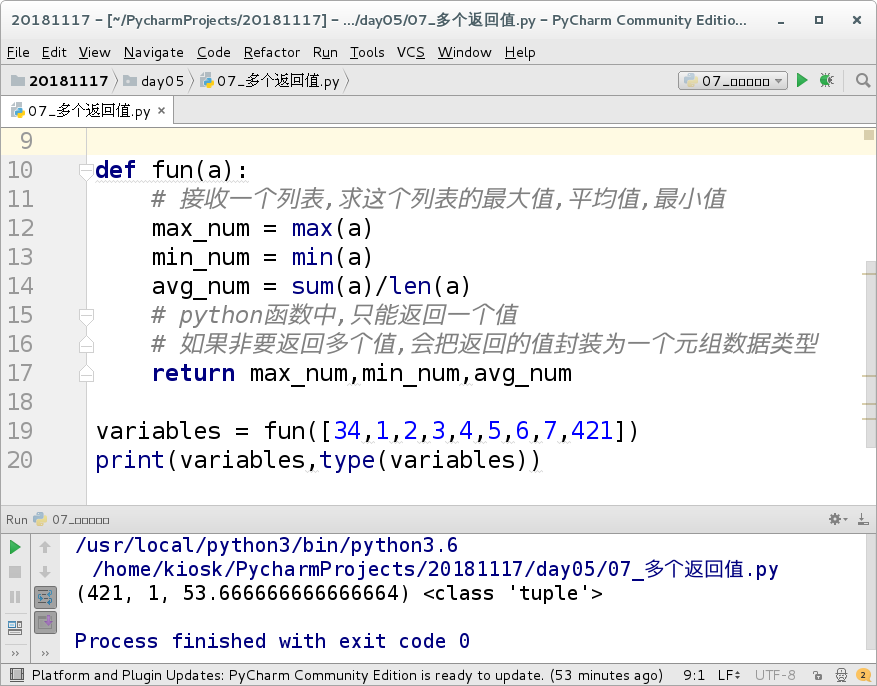Click the Stop icon in the Run panel
Viewport: 877px width, 686px height.
pos(16,571)
